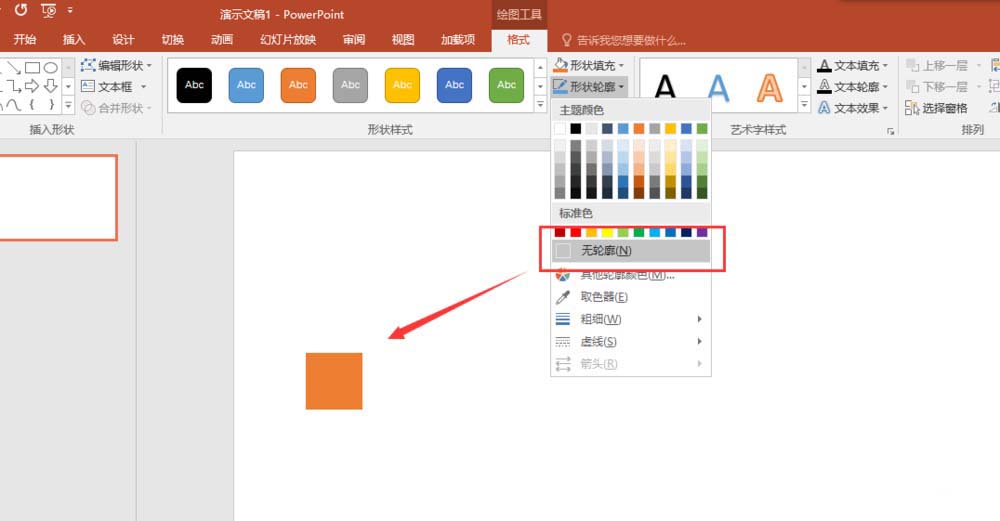The width and height of the screenshot is (1000, 521).
Task: Open 文本轮廓 text outline dropdown
Action: pyautogui.click(x=853, y=86)
